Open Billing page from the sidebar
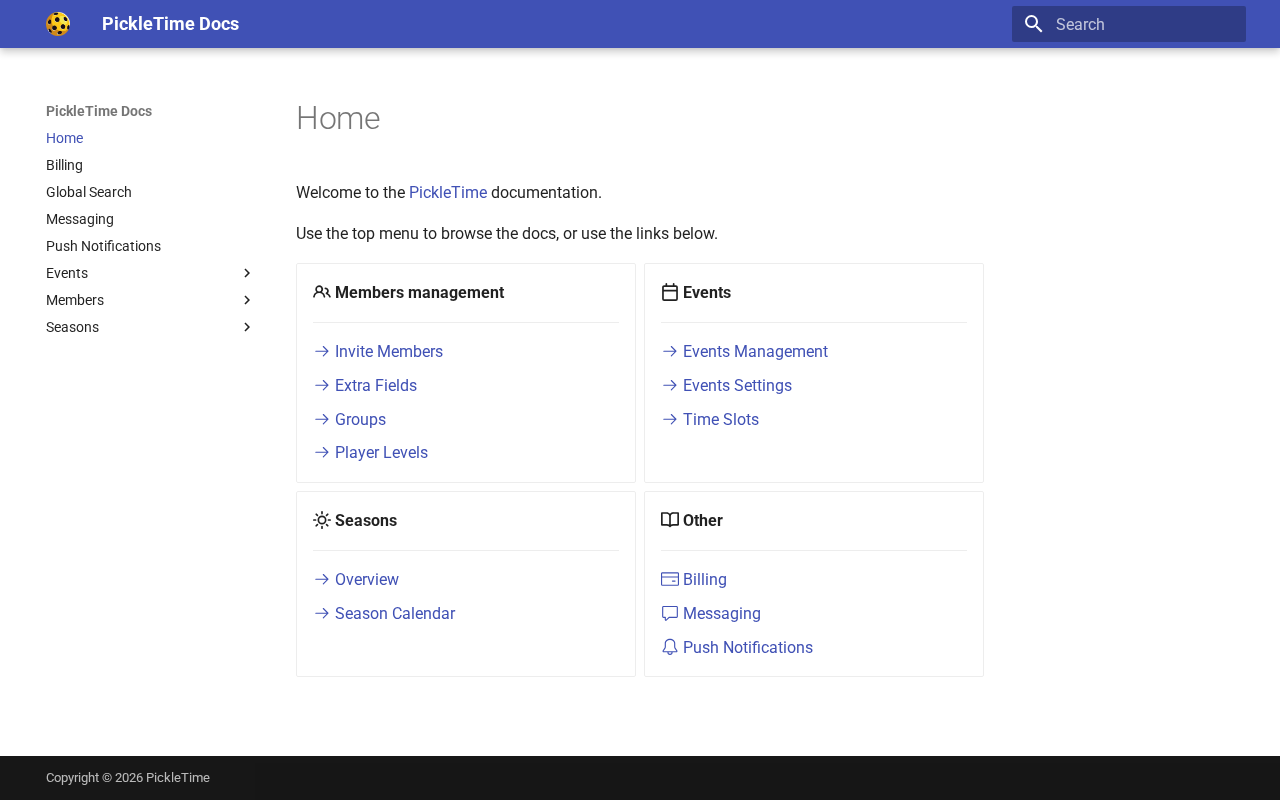The width and height of the screenshot is (1280, 800). (64, 165)
